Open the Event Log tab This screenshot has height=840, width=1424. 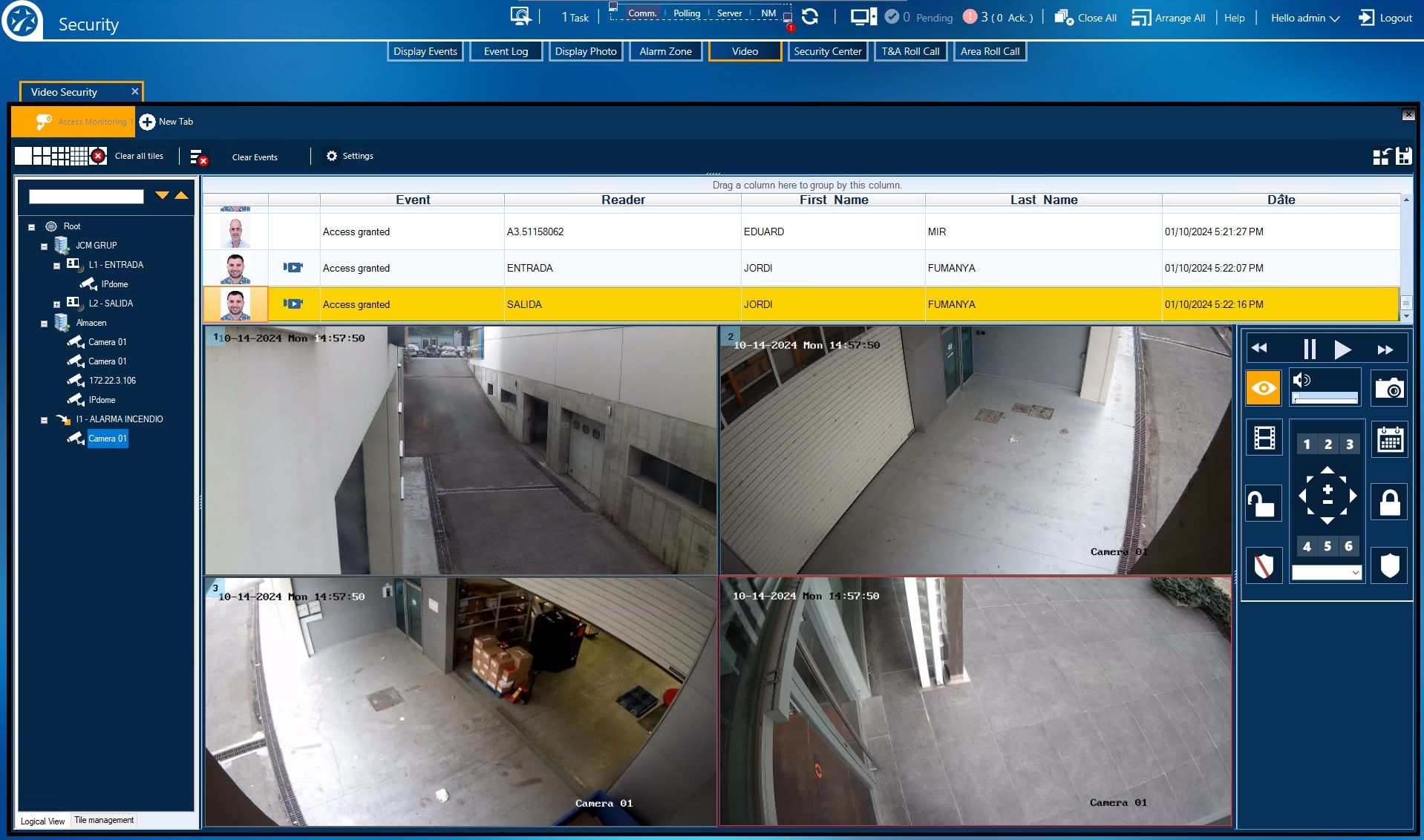(506, 51)
